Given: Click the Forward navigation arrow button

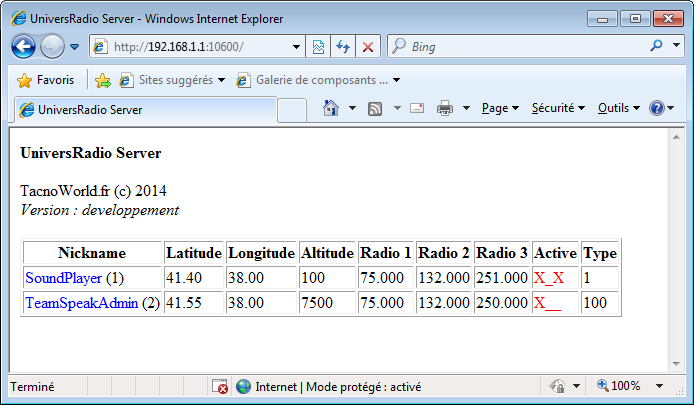Looking at the screenshot, I should [x=52, y=47].
